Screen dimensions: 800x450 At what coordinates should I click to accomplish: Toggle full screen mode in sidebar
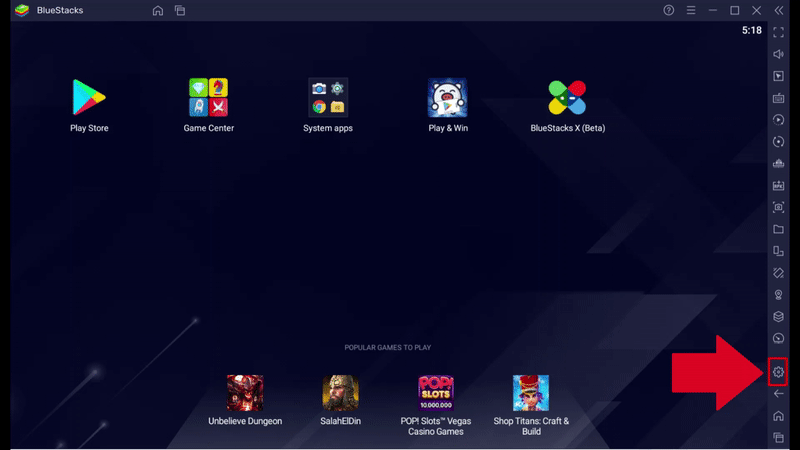click(x=778, y=33)
